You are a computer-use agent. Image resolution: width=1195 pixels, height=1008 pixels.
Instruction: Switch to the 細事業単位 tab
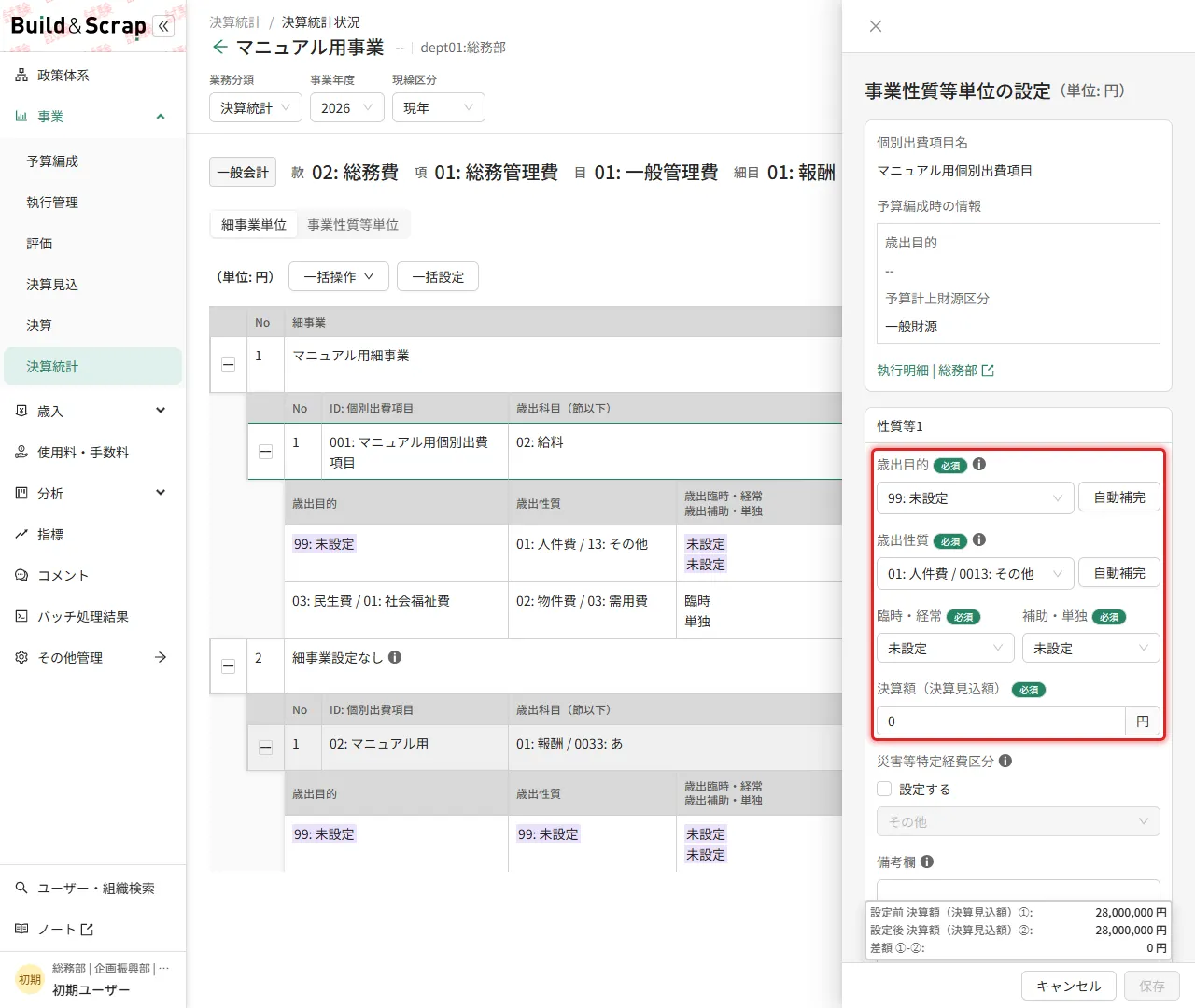tap(254, 224)
